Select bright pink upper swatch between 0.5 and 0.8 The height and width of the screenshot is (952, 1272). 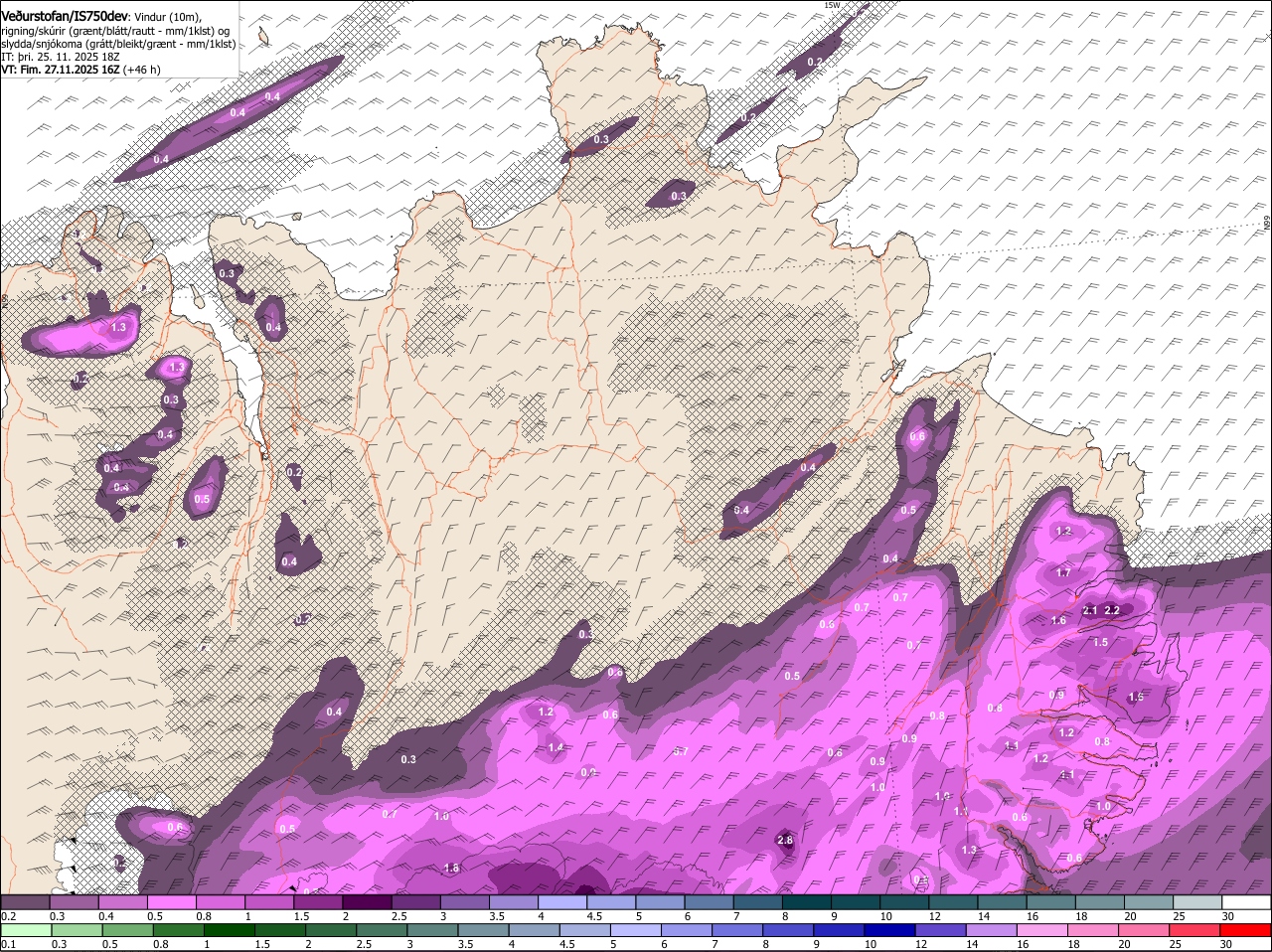(171, 902)
